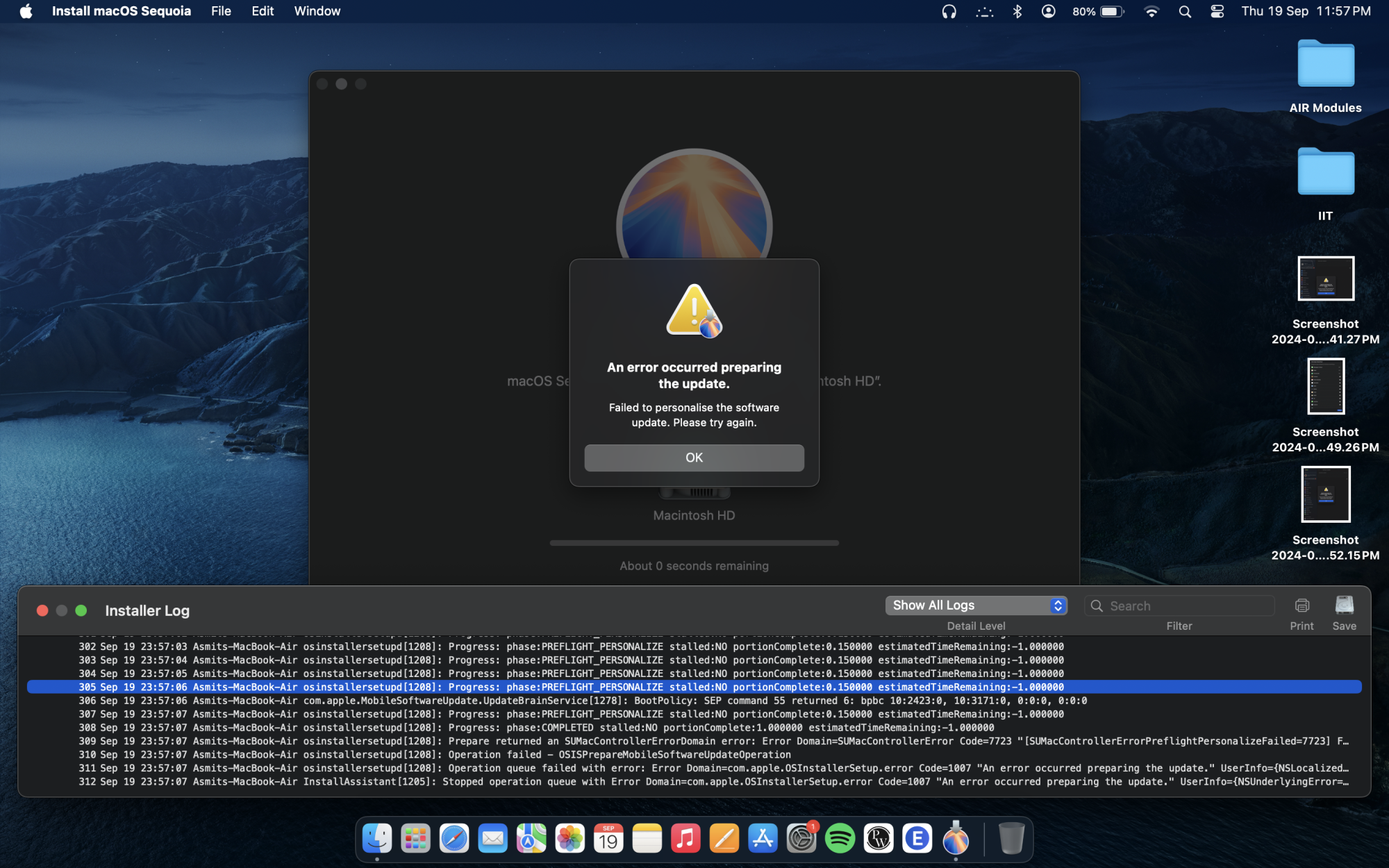Open Show All Logs detail dropdown
This screenshot has height=868, width=1389.
coord(976,606)
